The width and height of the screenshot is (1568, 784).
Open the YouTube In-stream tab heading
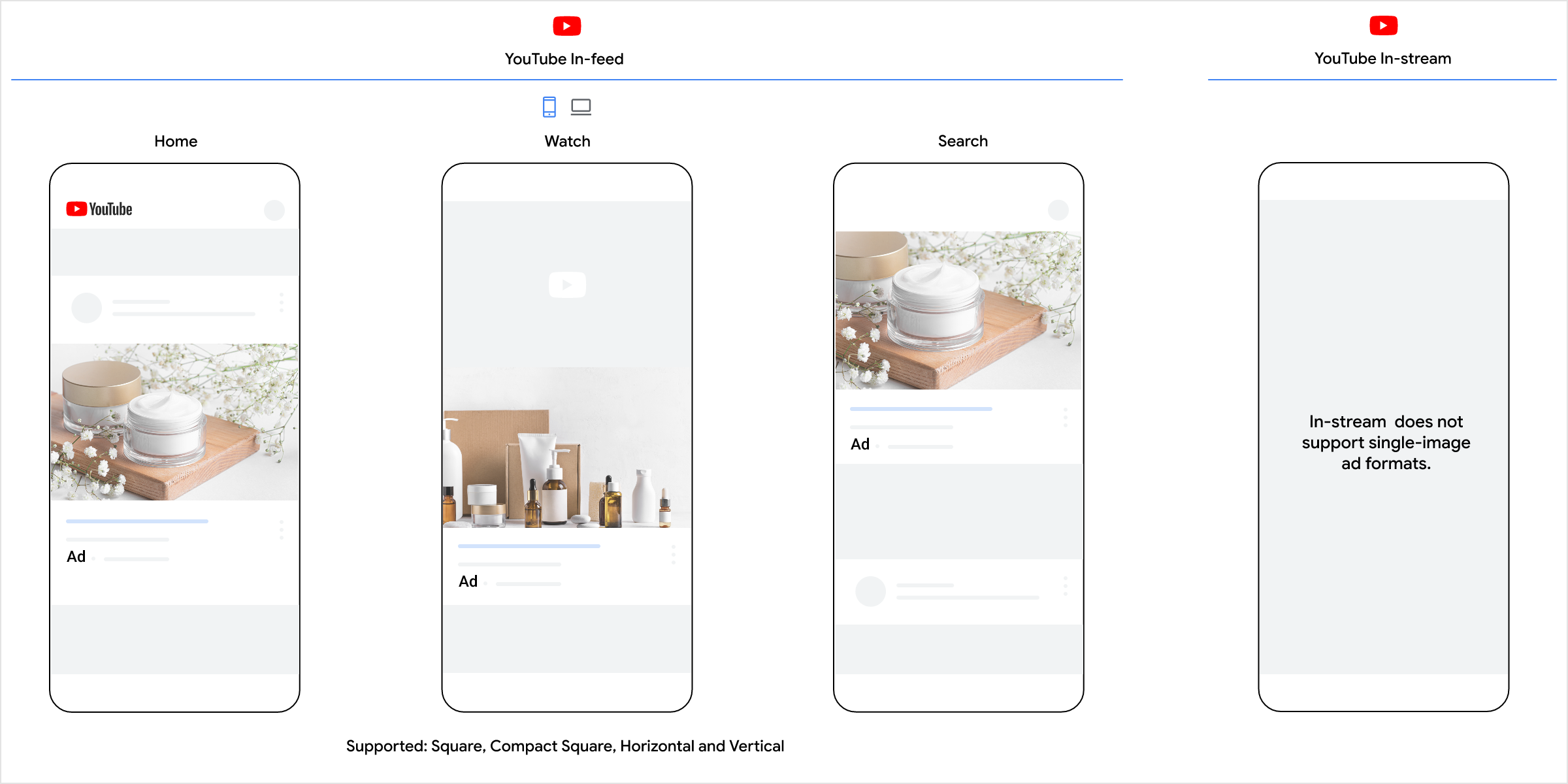pos(1382,59)
